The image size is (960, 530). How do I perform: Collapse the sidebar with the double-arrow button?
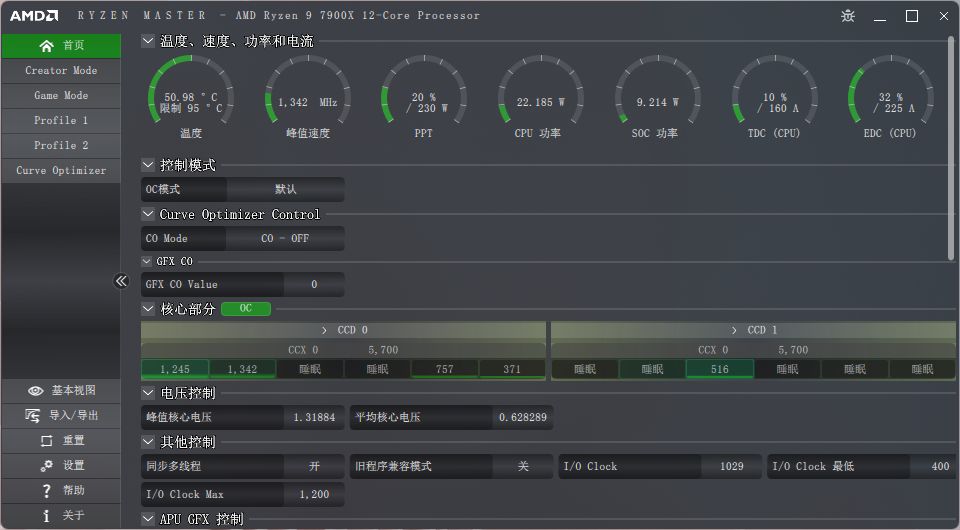pos(121,281)
